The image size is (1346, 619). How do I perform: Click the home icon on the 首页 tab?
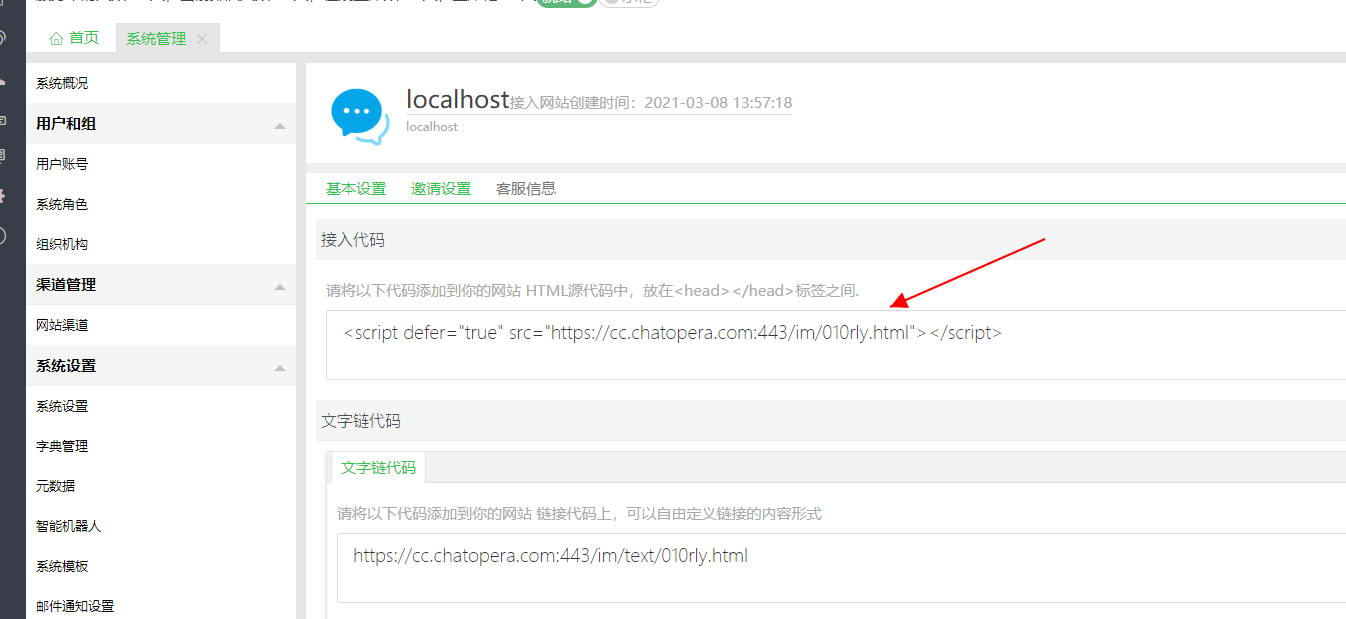(57, 37)
